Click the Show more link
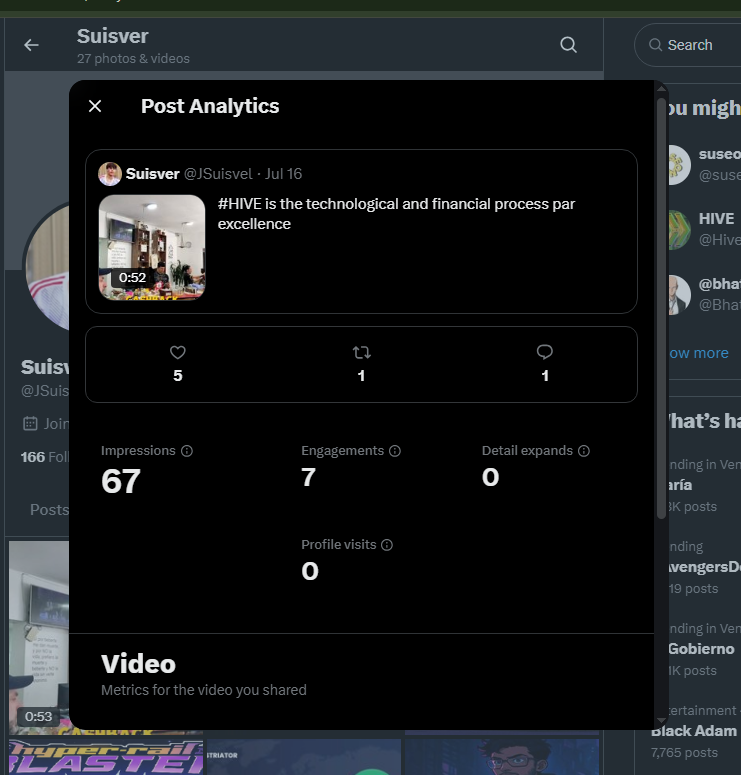Screen dimensions: 741x775 click(x=698, y=353)
